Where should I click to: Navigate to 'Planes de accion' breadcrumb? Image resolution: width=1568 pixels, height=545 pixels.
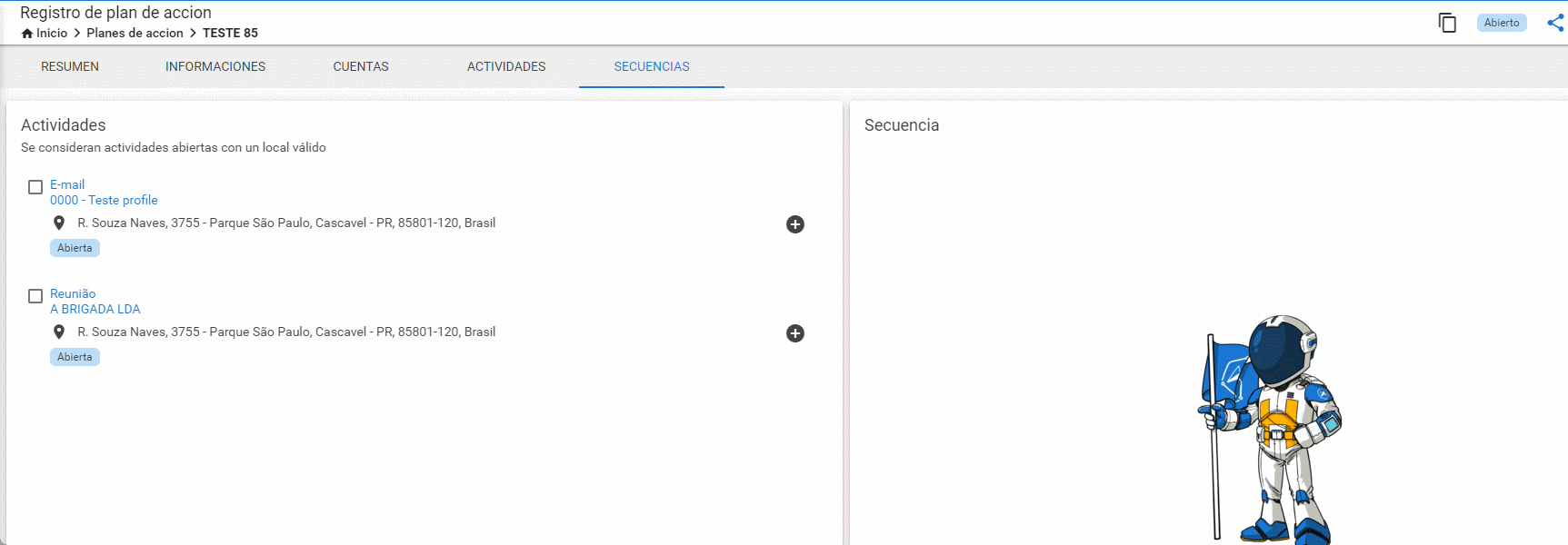[135, 33]
